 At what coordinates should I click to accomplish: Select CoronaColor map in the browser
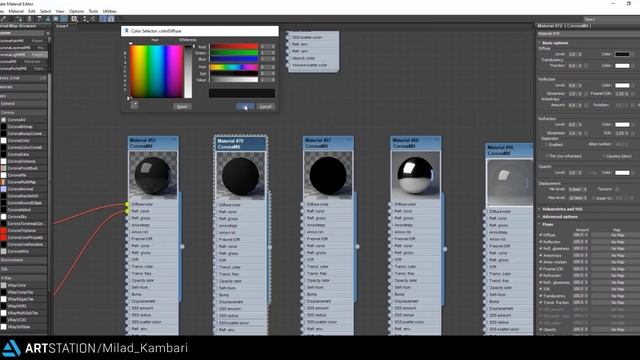tap(24, 140)
